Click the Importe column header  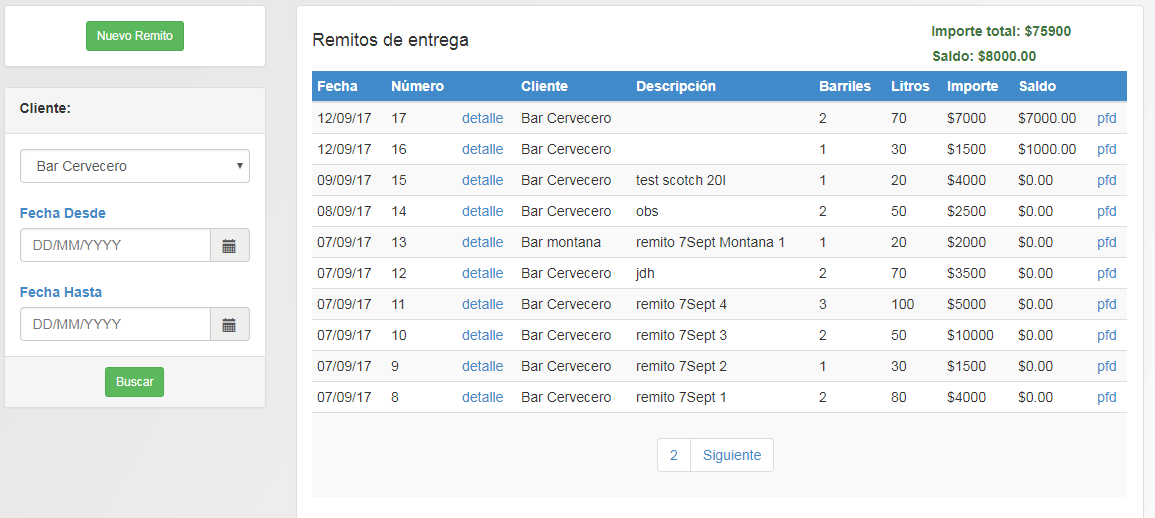pyautogui.click(x=972, y=86)
